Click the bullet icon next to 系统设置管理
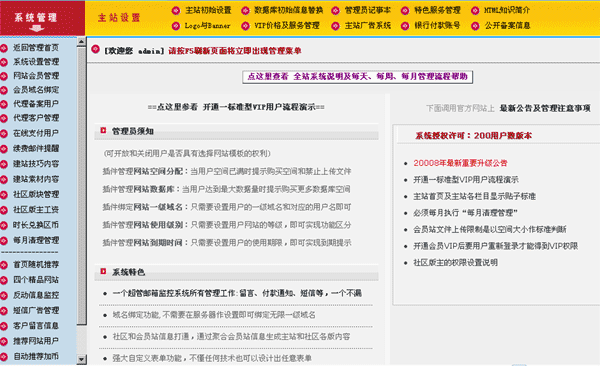The width and height of the screenshot is (600, 366). tap(4, 62)
